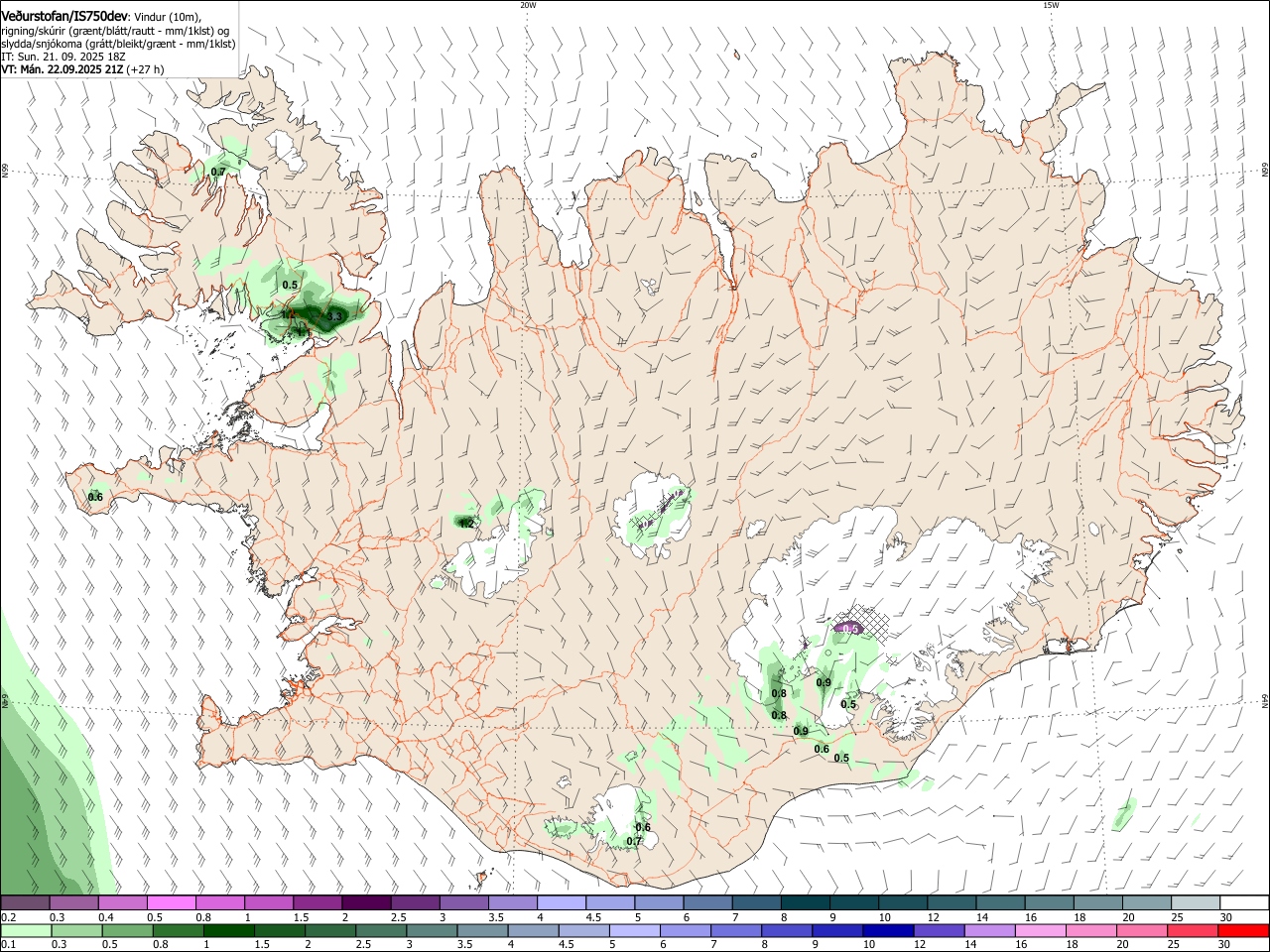Click the rain legend swatch between 2.5 and 3
Image resolution: width=1270 pixels, height=952 pixels.
point(380,930)
